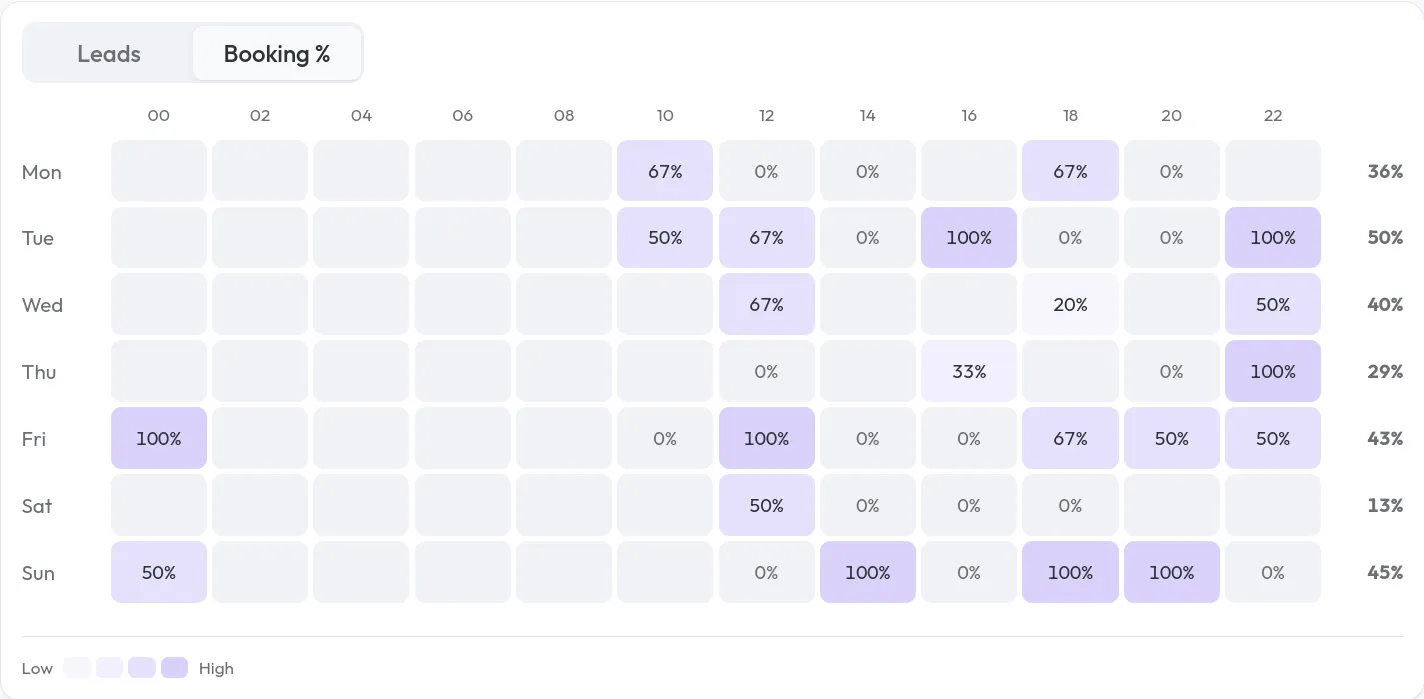1424x699 pixels.
Task: Select Wednesday 18:00 cell showing 20%
Action: pyautogui.click(x=1070, y=305)
